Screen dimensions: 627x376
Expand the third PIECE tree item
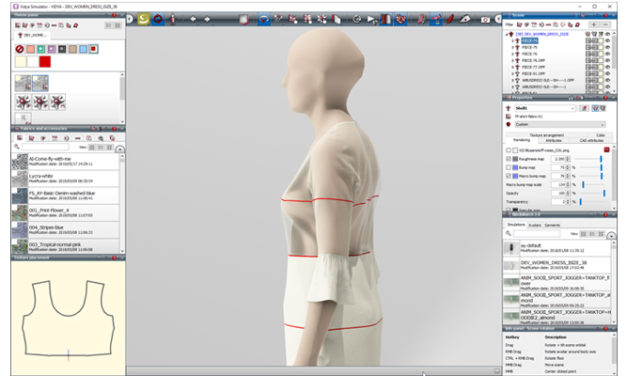click(x=513, y=54)
